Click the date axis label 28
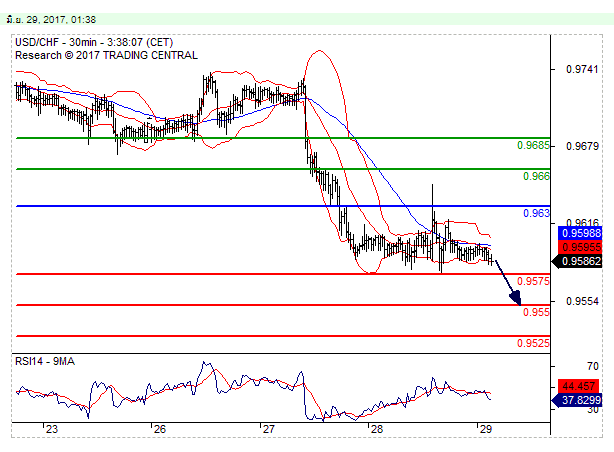 (376, 429)
